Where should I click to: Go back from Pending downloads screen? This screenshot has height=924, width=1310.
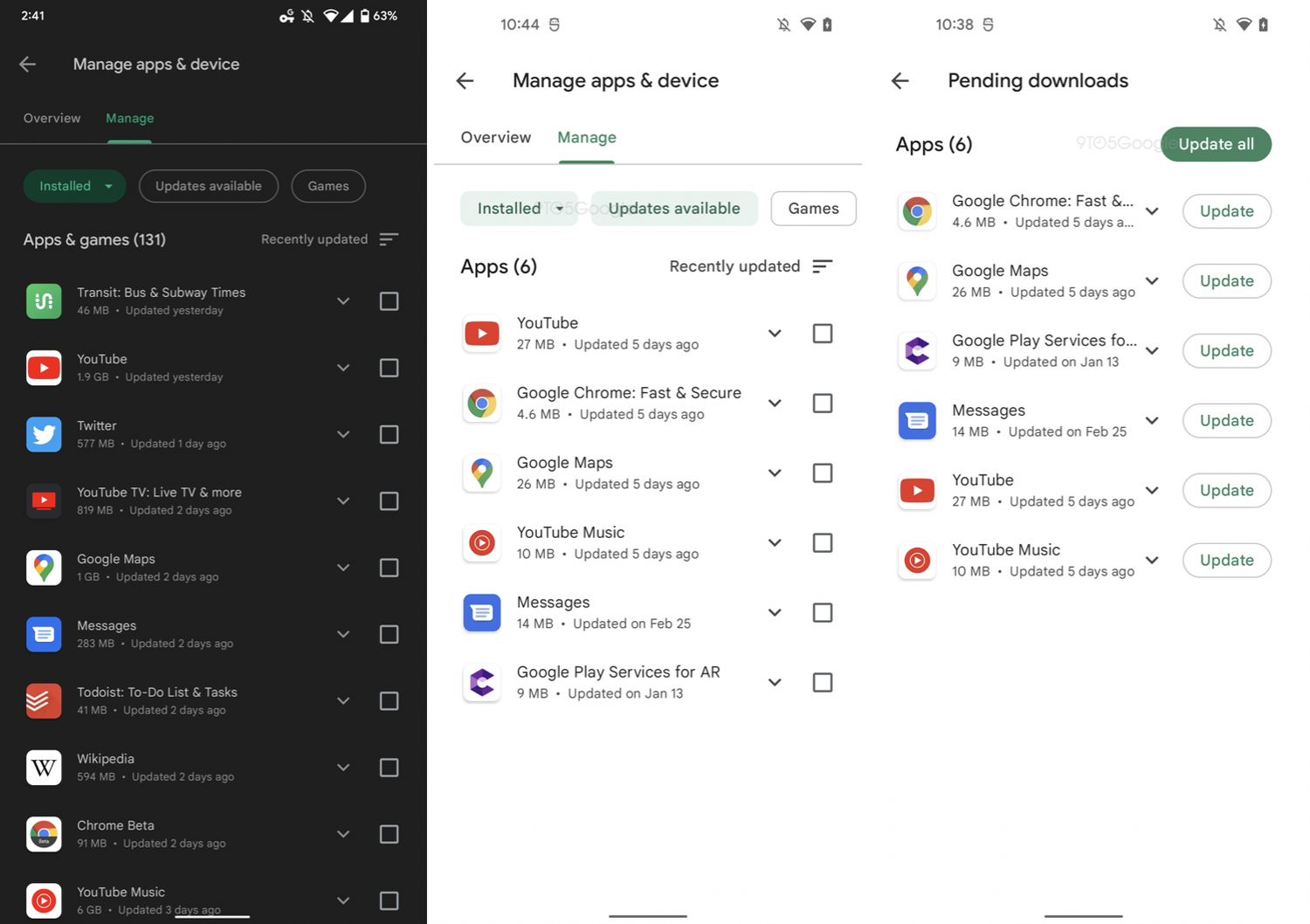click(900, 81)
